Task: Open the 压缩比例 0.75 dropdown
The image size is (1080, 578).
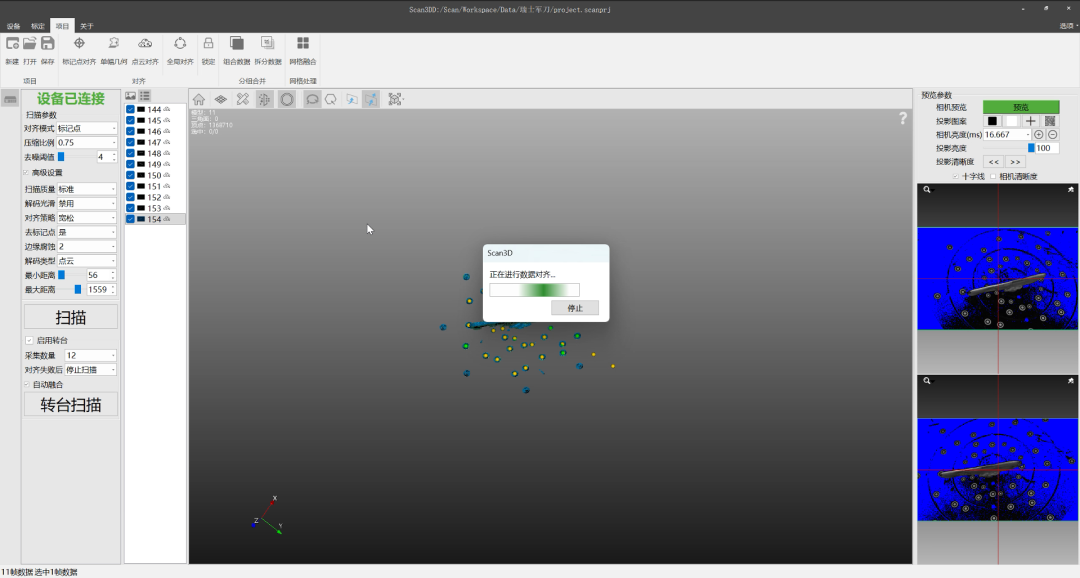Action: pos(87,143)
